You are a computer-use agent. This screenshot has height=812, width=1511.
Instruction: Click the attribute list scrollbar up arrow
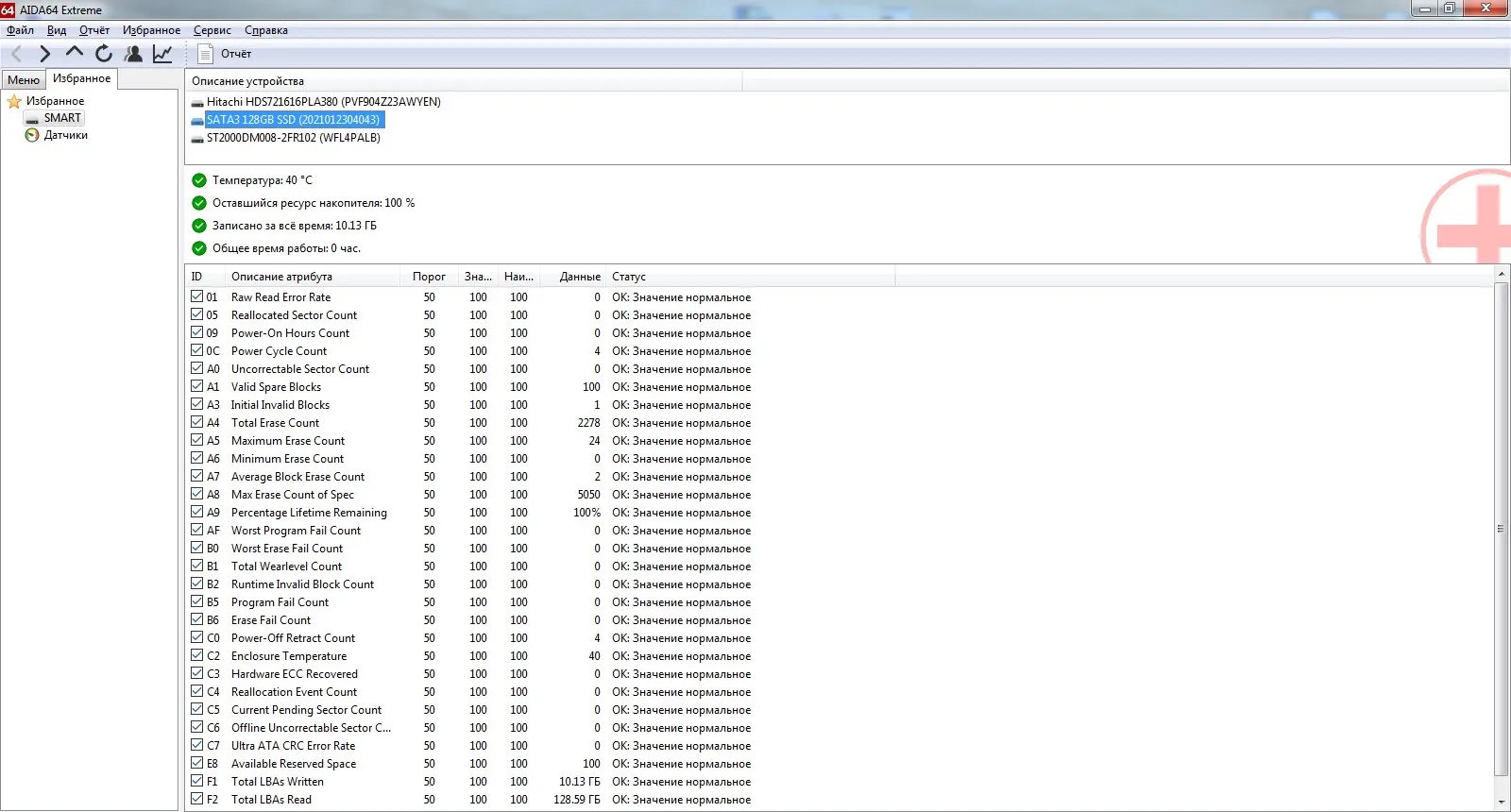tap(1502, 275)
